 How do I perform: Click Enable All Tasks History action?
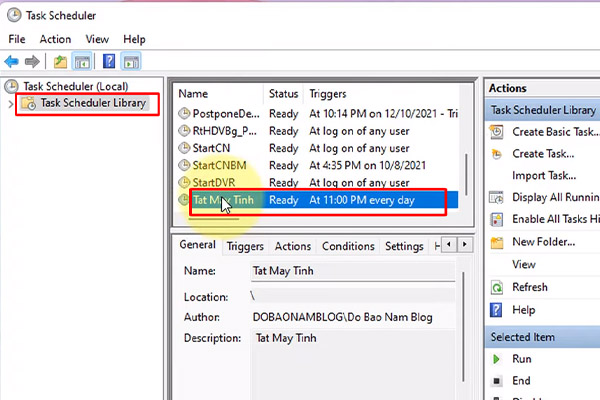pyautogui.click(x=556, y=219)
